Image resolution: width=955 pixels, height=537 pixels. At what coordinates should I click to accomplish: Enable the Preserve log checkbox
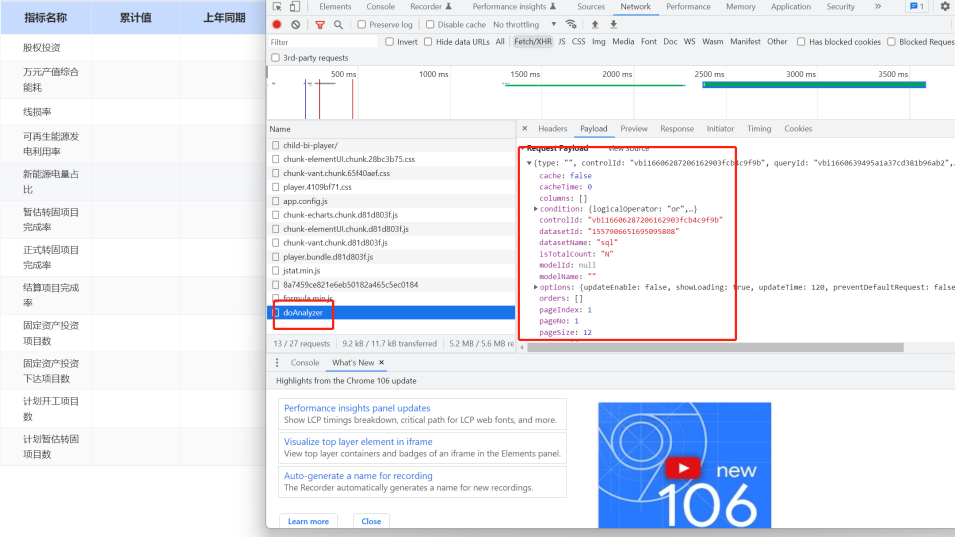click(x=362, y=24)
